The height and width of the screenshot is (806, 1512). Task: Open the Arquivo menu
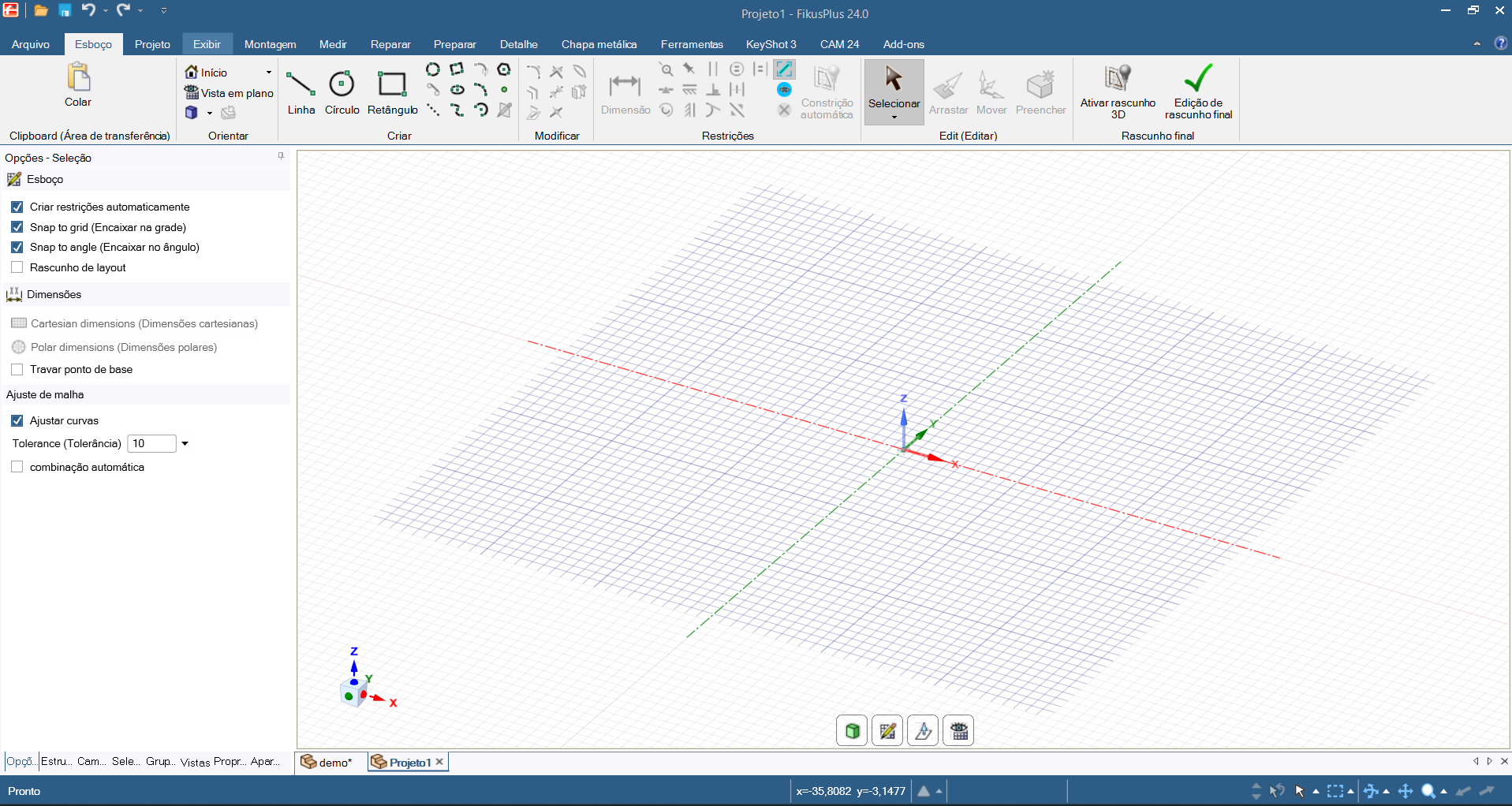(31, 44)
